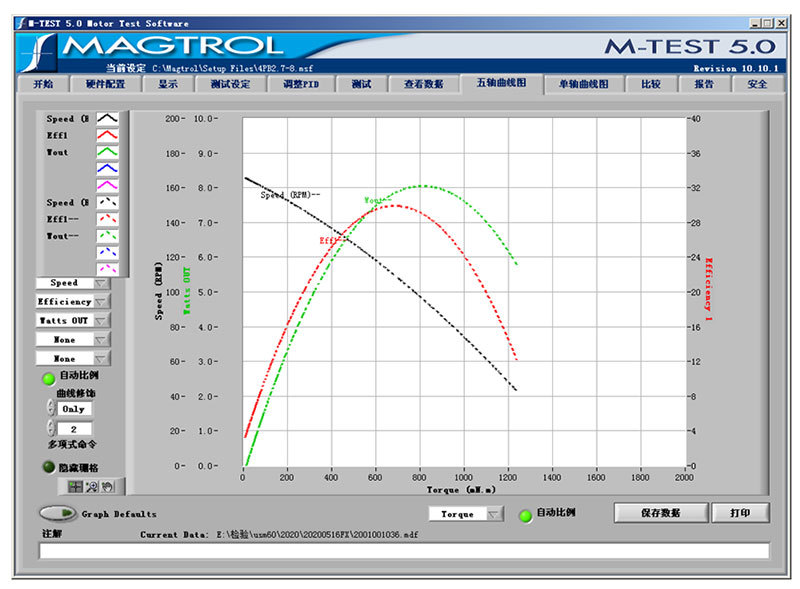Image resolution: width=800 pixels, height=589 pixels.
Task: Maximize the M-TEST window
Action: pos(768,23)
